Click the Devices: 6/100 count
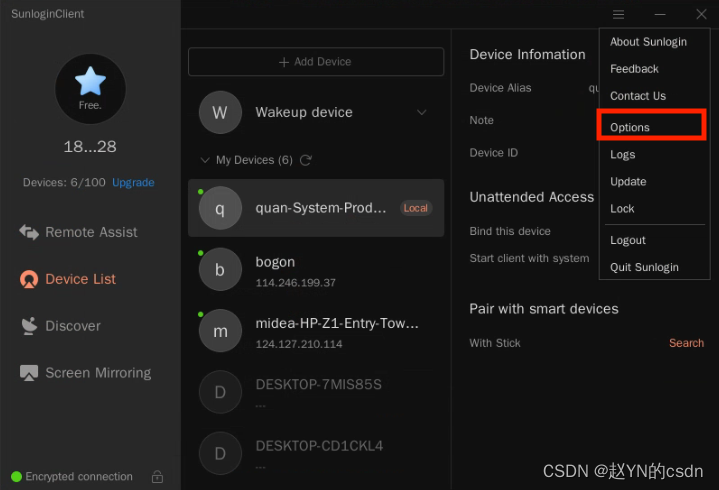 tap(64, 182)
